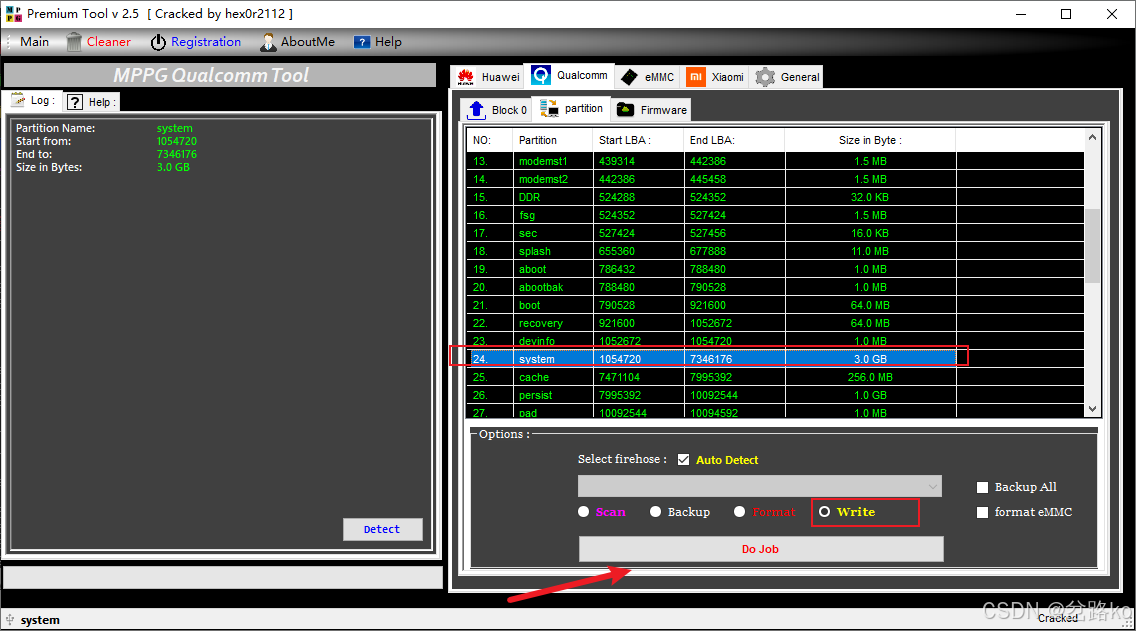
Task: Open the Main menu
Action: [x=34, y=42]
